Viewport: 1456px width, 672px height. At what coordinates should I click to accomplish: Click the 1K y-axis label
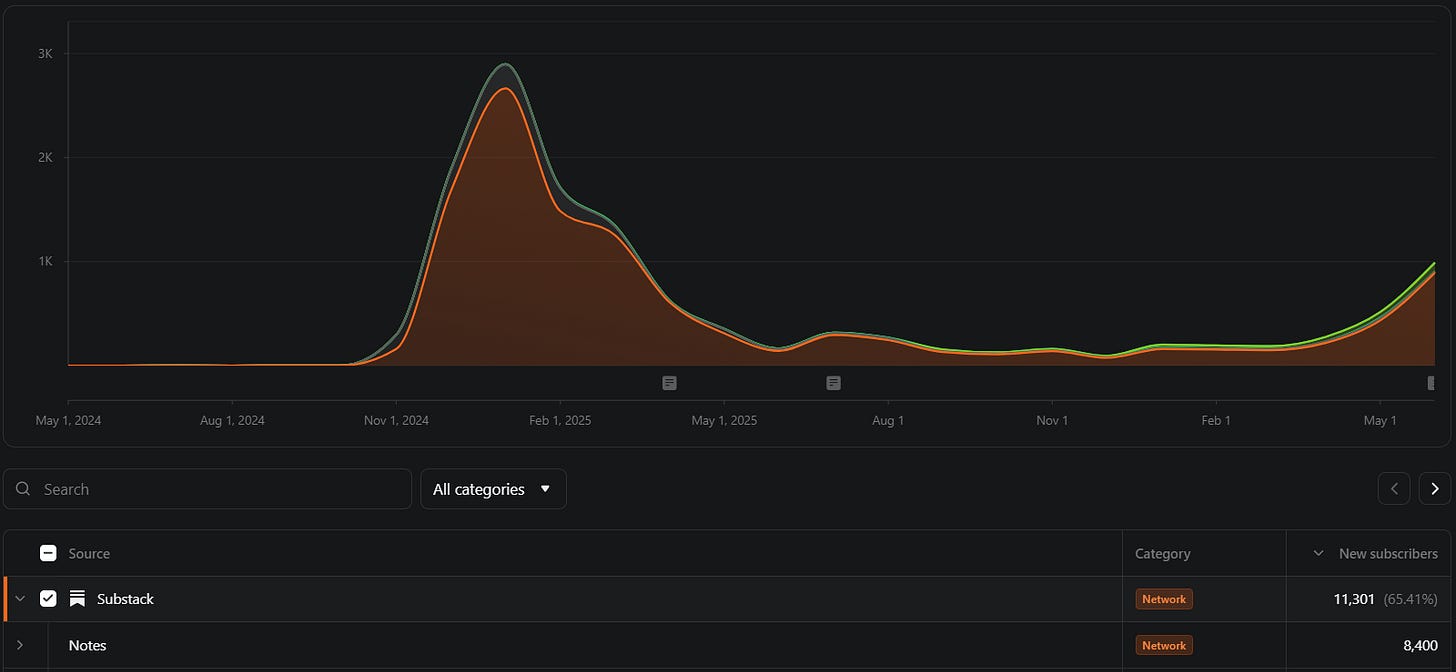point(45,261)
